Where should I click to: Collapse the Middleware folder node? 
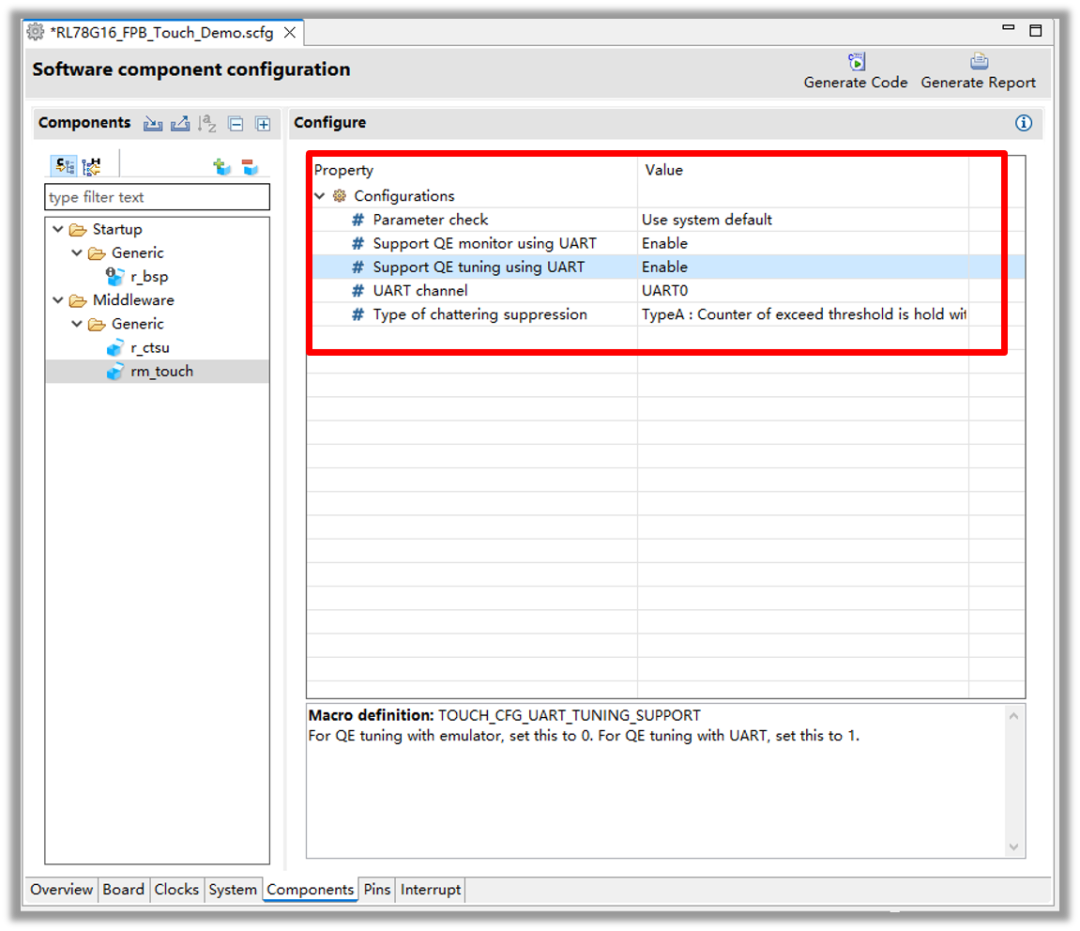coord(58,300)
